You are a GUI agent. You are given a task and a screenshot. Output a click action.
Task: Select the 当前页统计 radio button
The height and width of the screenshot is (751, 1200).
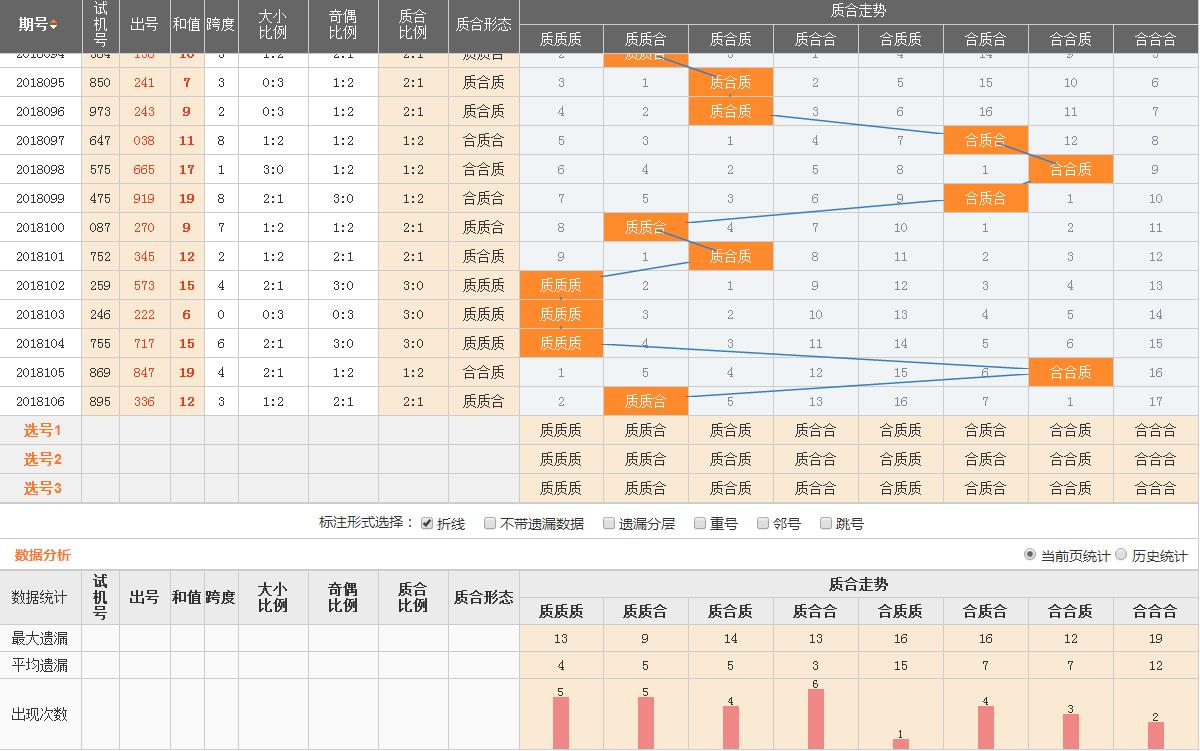tap(1030, 555)
